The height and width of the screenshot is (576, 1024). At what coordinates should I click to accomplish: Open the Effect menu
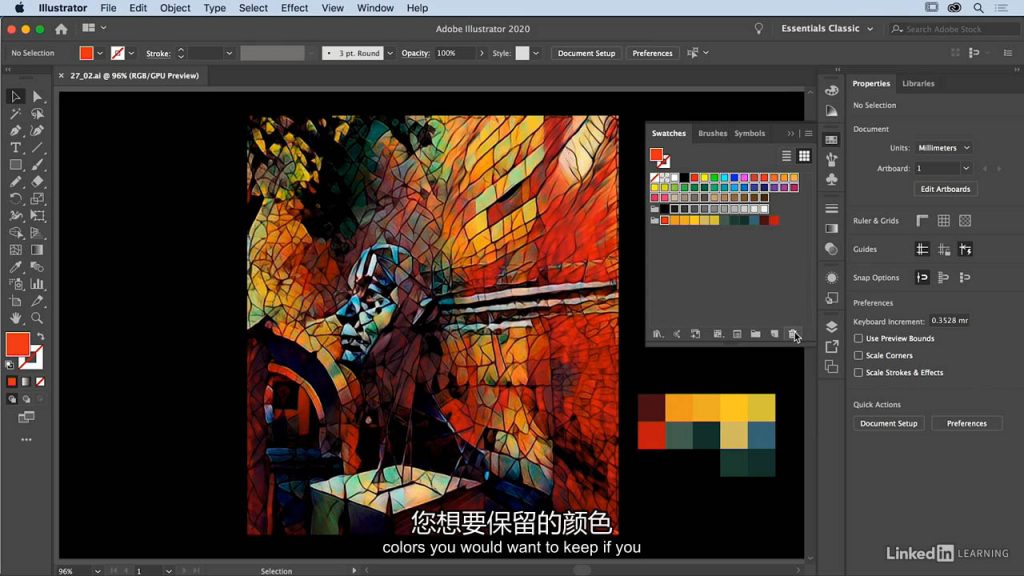tap(294, 8)
